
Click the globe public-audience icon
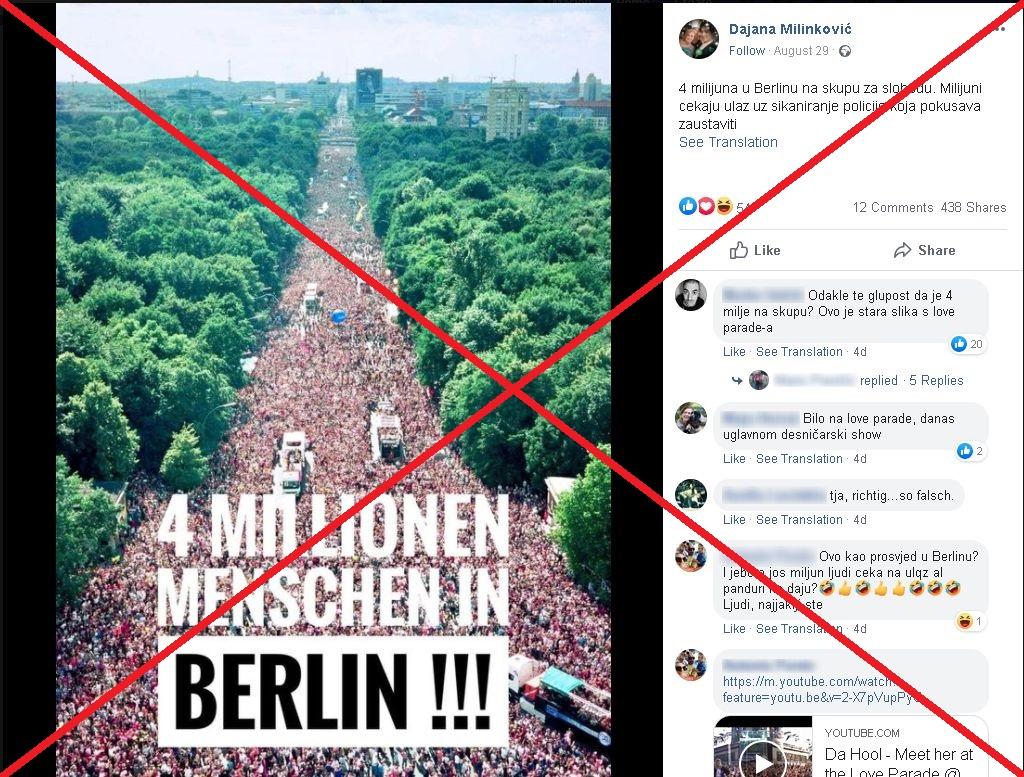tap(845, 51)
